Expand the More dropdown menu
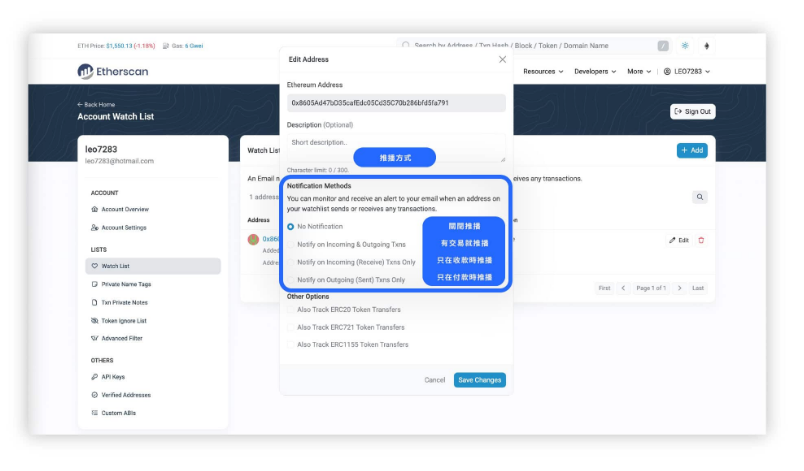The width and height of the screenshot is (804, 471). (639, 71)
